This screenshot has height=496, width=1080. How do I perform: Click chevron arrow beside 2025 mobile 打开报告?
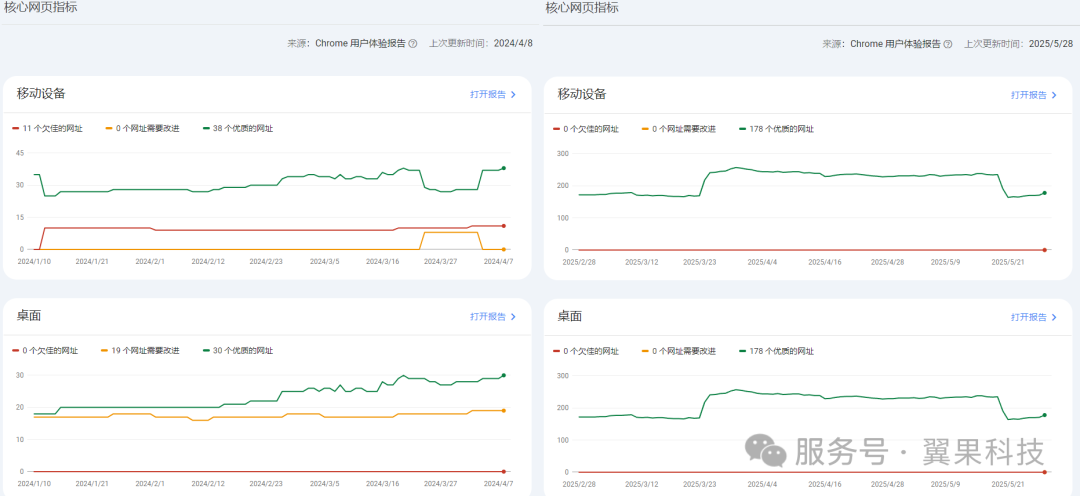[x=1054, y=95]
